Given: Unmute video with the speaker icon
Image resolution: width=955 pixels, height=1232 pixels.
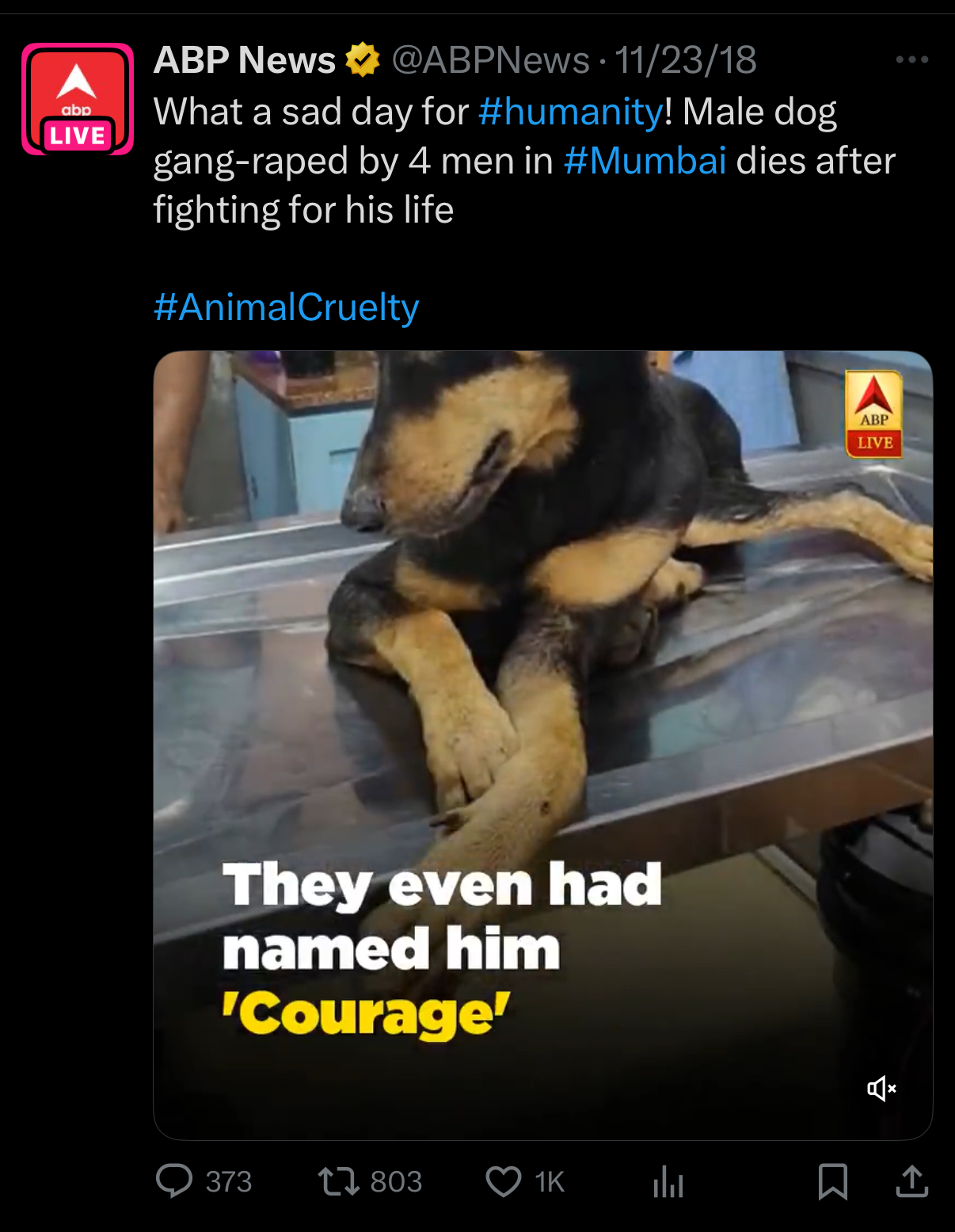Looking at the screenshot, I should click(x=881, y=1089).
